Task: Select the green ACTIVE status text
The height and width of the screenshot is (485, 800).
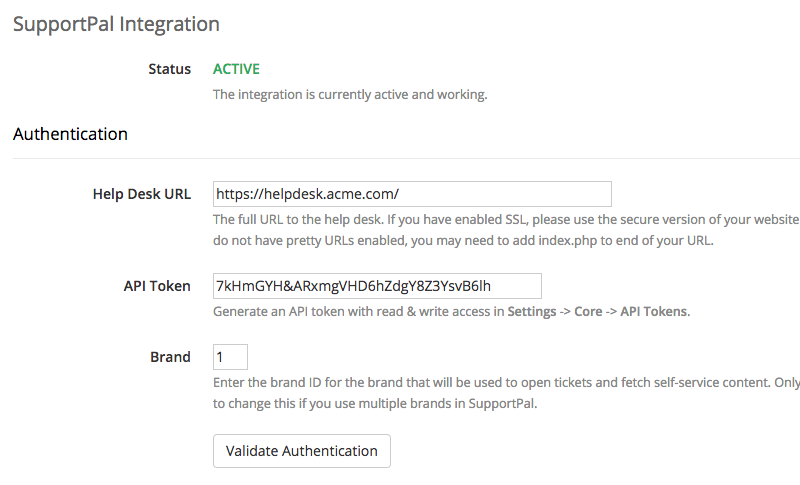Action: pyautogui.click(x=236, y=69)
